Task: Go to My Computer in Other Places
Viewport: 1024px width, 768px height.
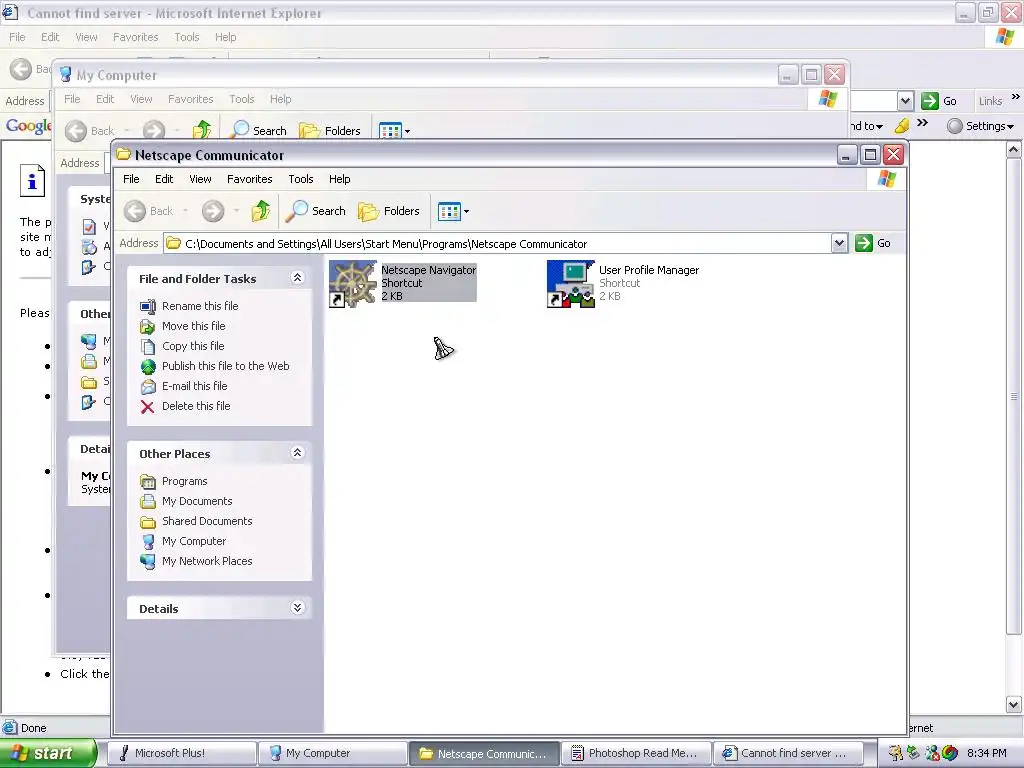Action: pyautogui.click(x=194, y=541)
